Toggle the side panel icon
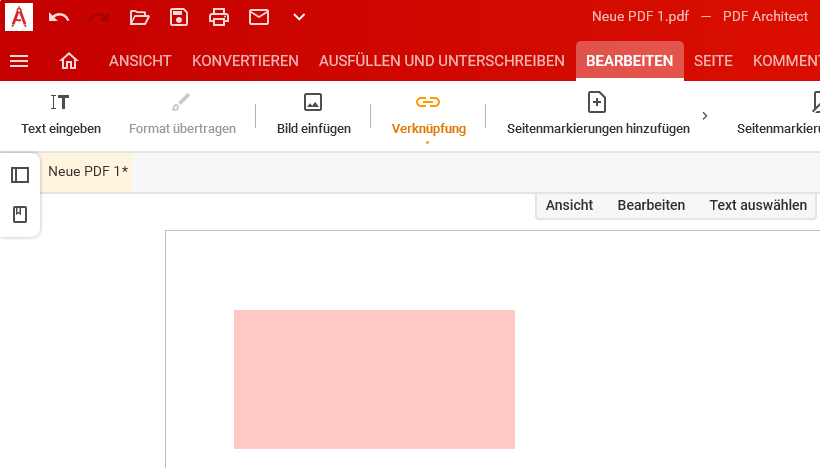This screenshot has height=468, width=820. (20, 175)
